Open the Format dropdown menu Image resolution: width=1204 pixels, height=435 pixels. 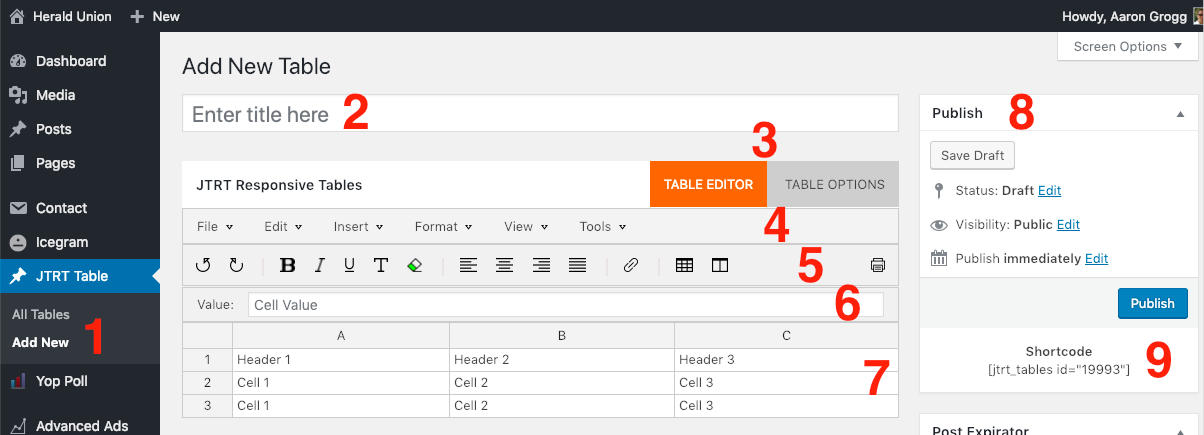(443, 226)
